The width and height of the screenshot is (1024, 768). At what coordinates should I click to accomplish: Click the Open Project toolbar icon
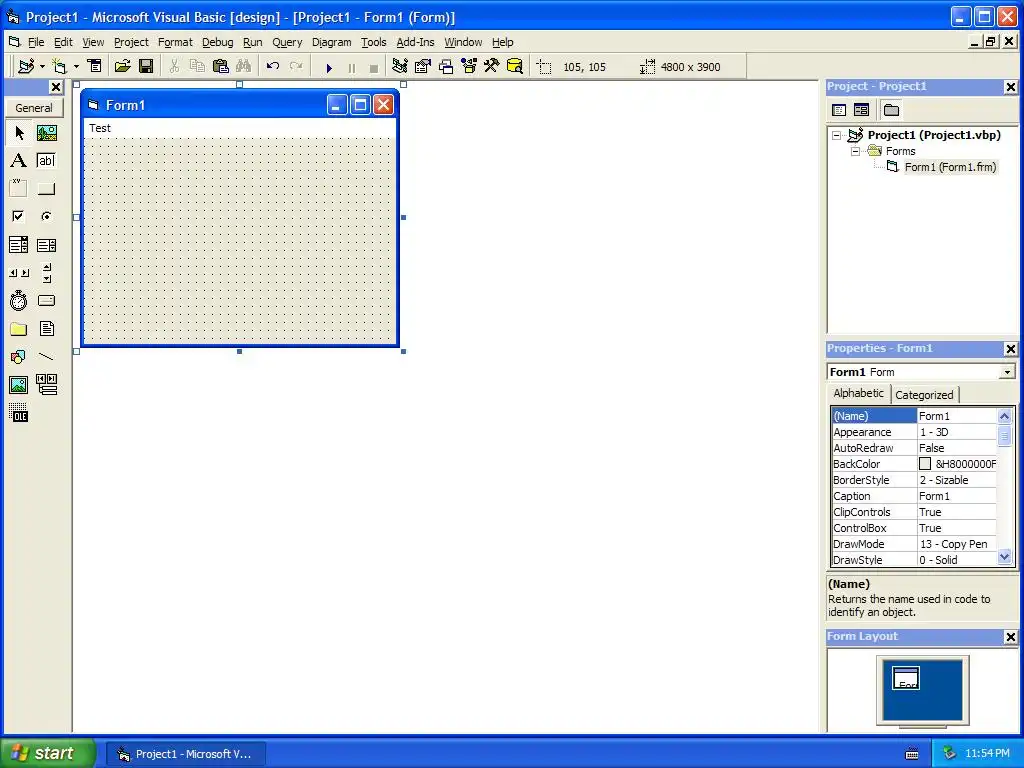pyautogui.click(x=123, y=67)
